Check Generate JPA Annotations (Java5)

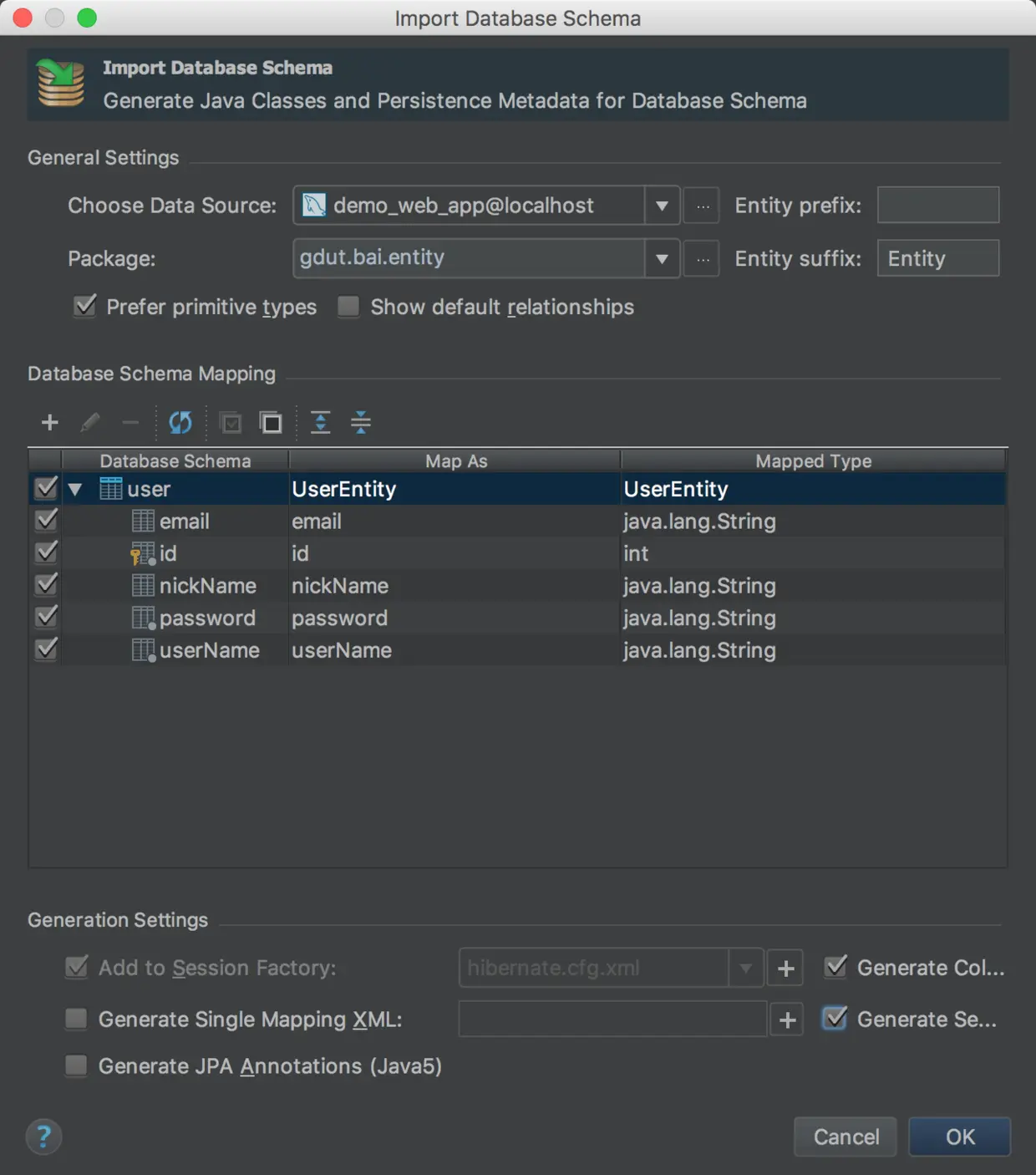pyautogui.click(x=75, y=1066)
